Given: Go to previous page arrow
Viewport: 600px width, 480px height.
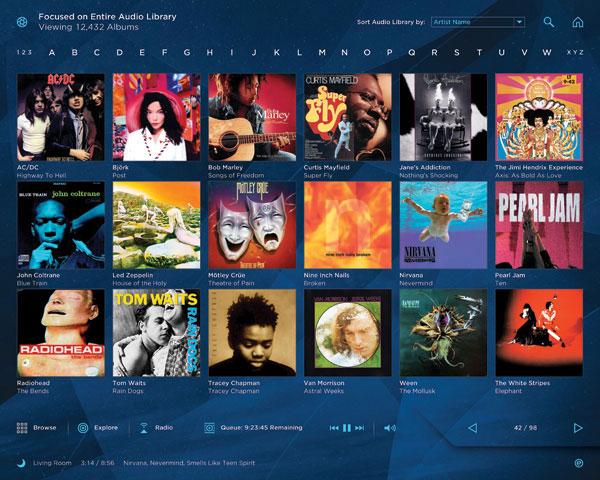Looking at the screenshot, I should [473, 428].
